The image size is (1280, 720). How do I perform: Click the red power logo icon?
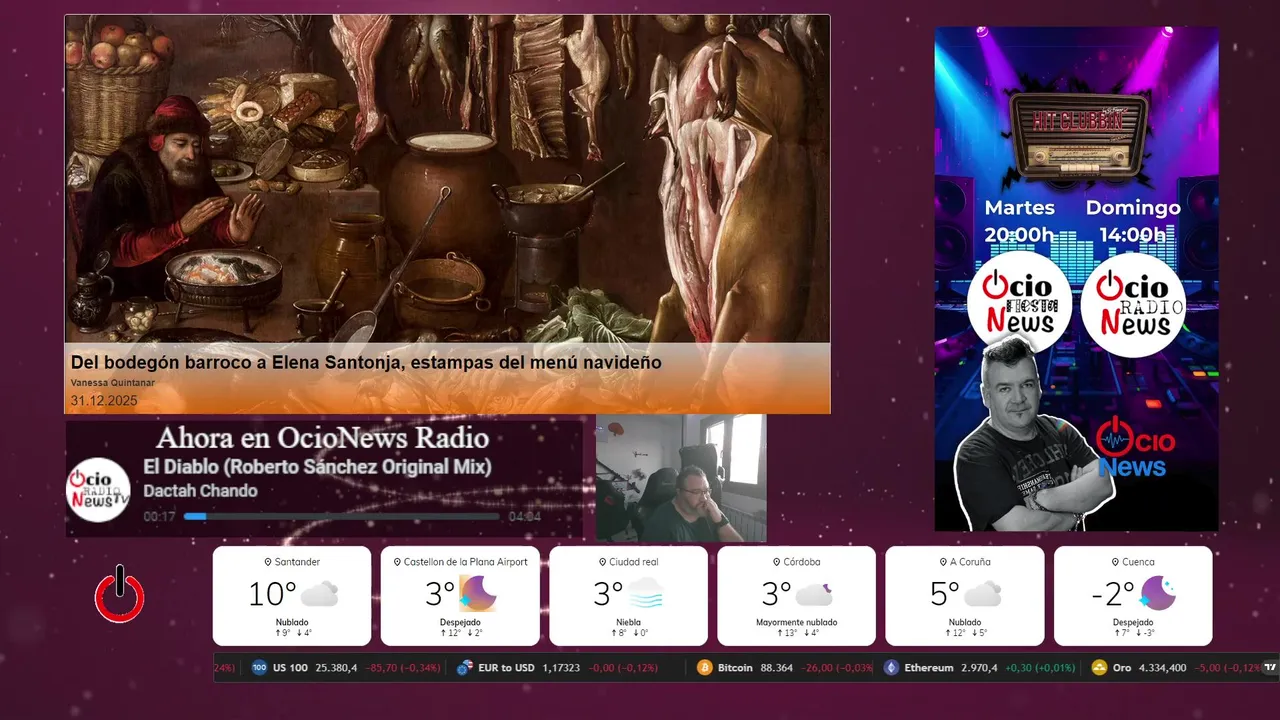coord(120,595)
